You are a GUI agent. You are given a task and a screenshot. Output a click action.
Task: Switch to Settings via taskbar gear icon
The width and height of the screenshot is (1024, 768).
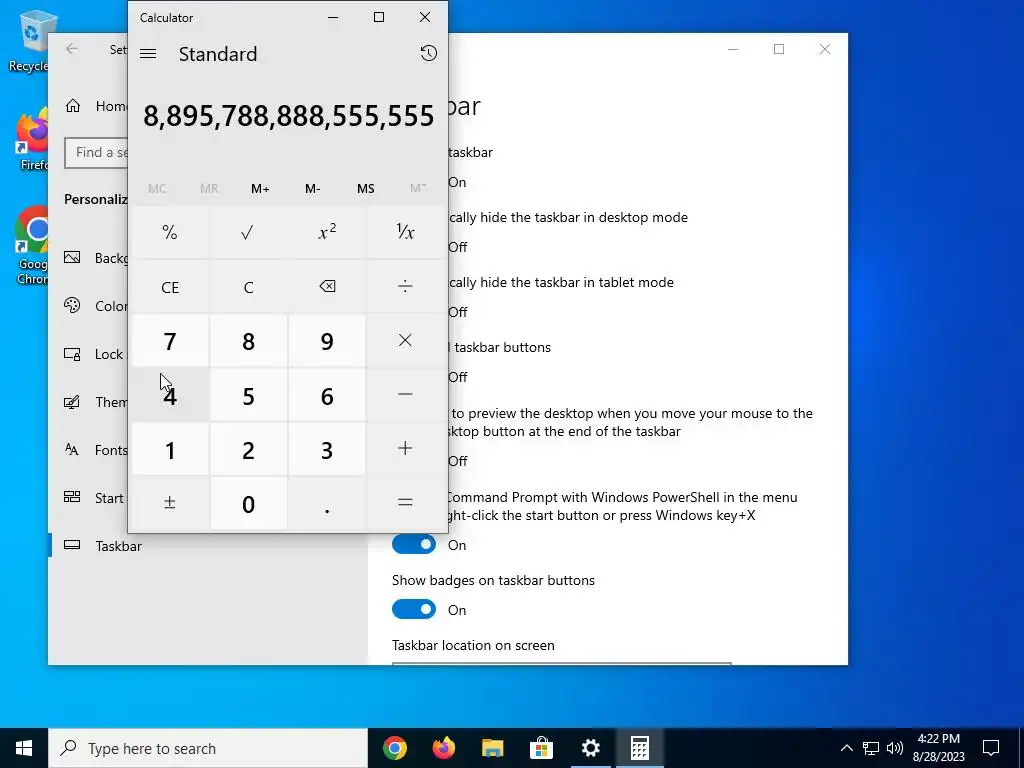590,748
